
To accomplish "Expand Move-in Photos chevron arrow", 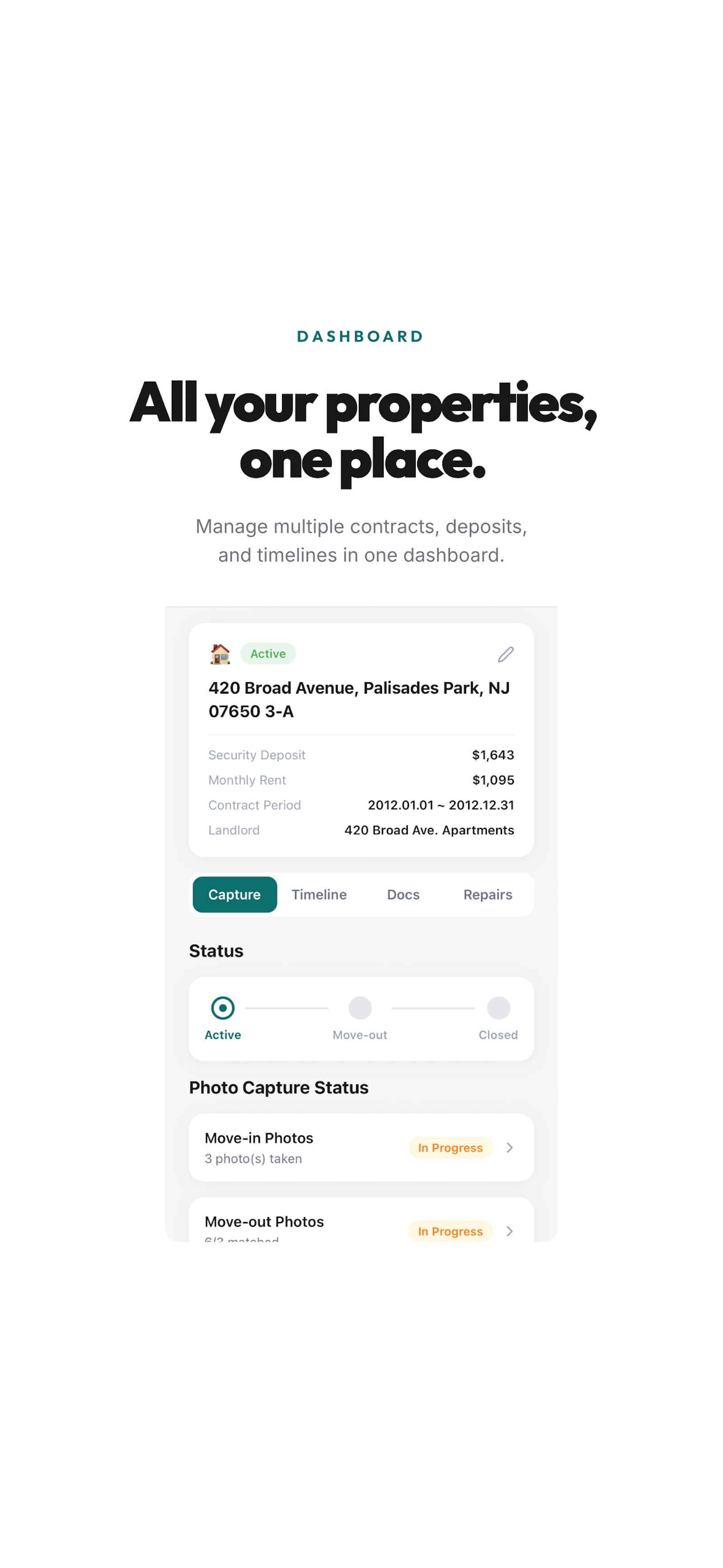I will click(510, 1148).
